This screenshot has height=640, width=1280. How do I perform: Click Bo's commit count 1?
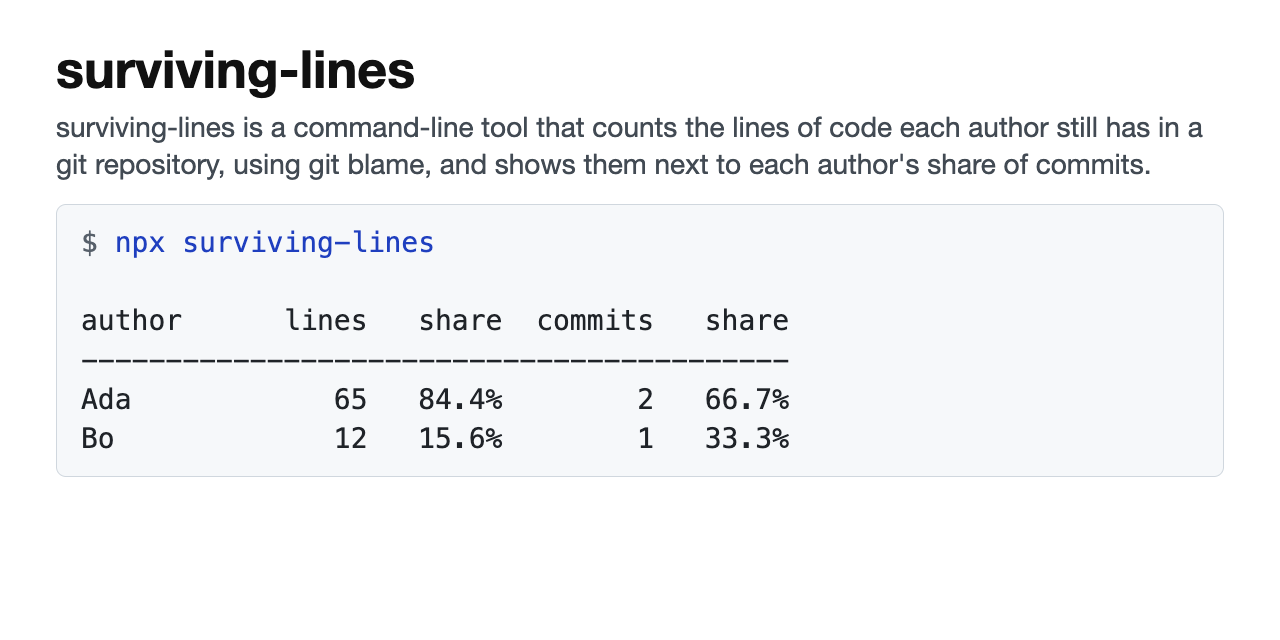(646, 438)
